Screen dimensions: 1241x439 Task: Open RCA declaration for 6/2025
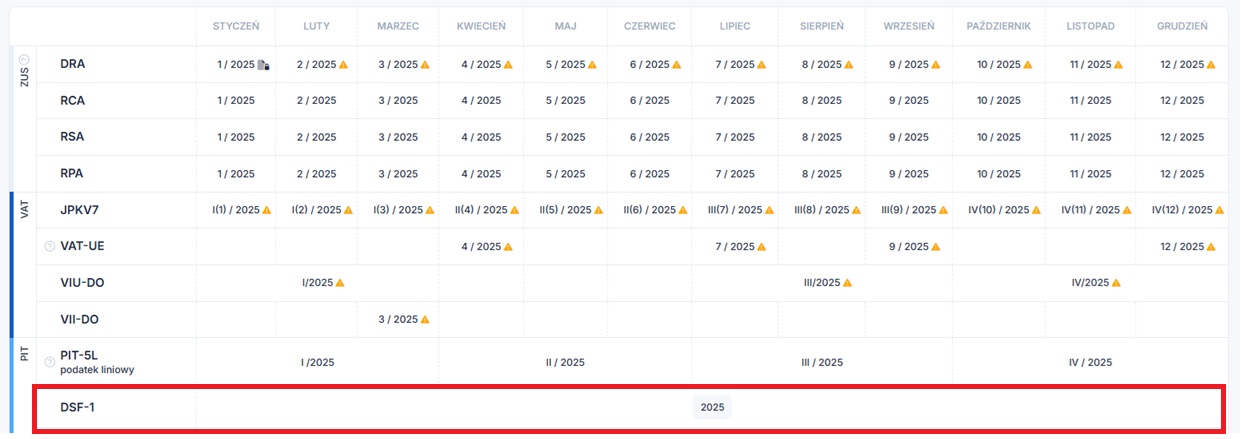pyautogui.click(x=649, y=101)
